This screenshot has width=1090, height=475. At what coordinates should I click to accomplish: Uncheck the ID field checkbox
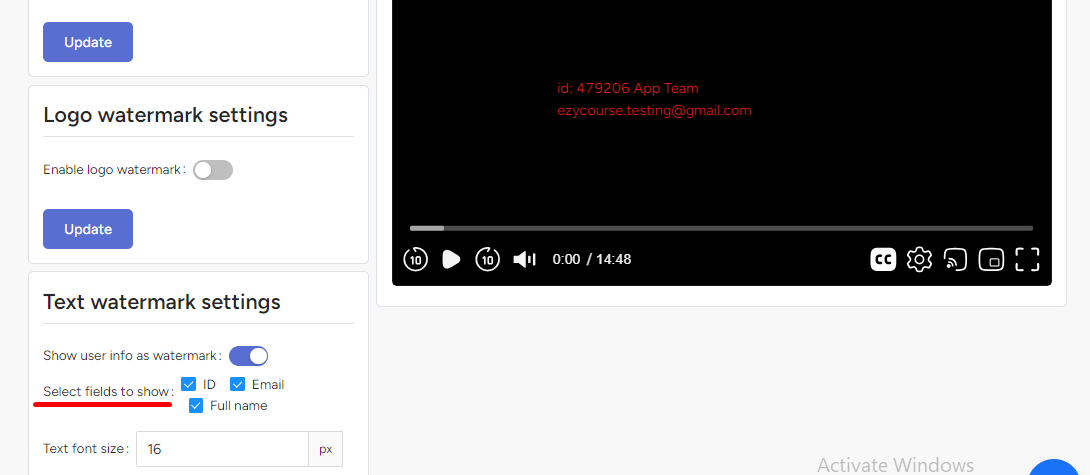click(188, 384)
